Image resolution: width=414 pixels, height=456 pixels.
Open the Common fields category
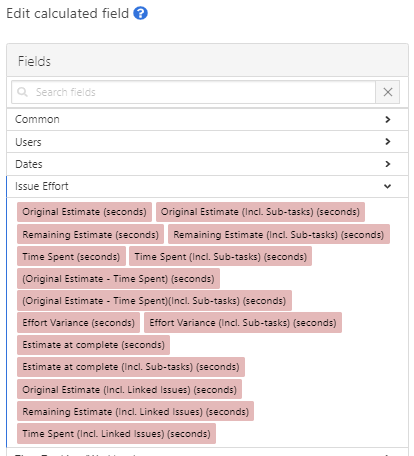(x=207, y=119)
